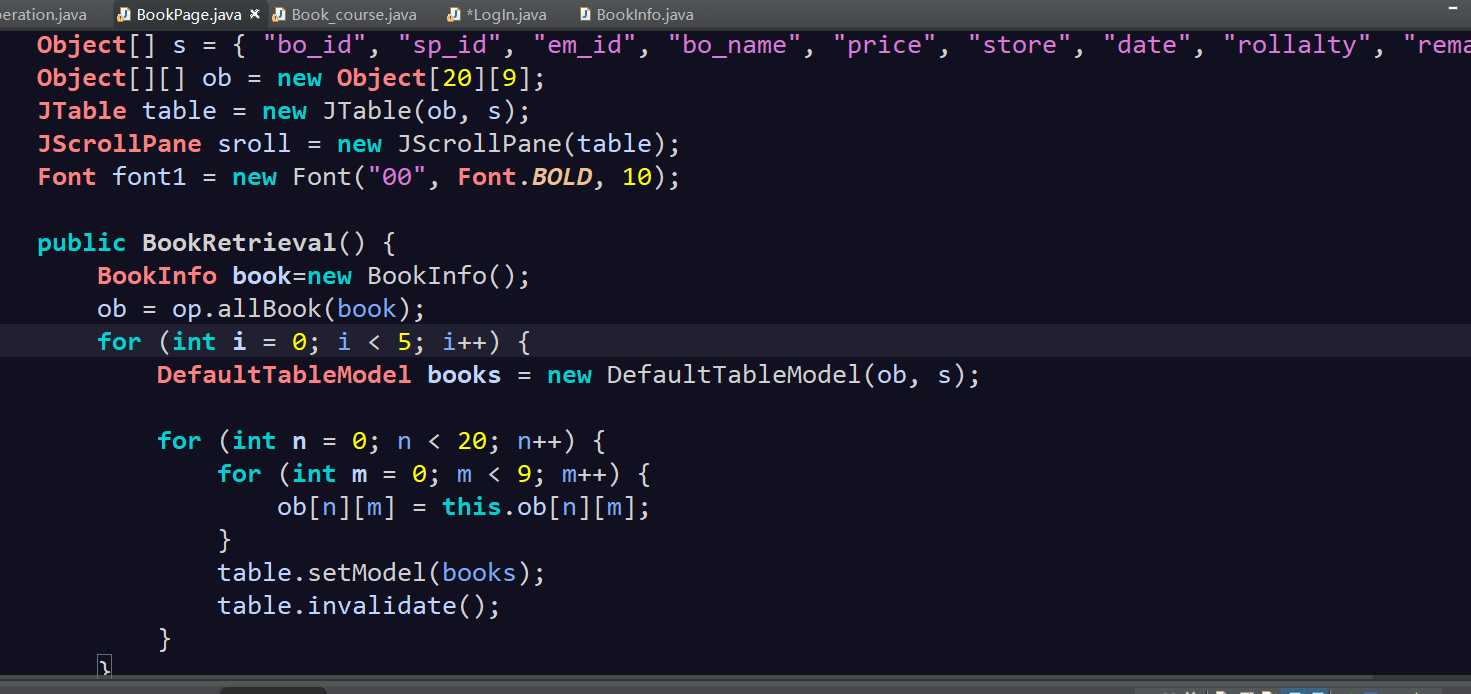Place cursor on "bo_id" string literal
The image size is (1471, 694).
(x=316, y=45)
